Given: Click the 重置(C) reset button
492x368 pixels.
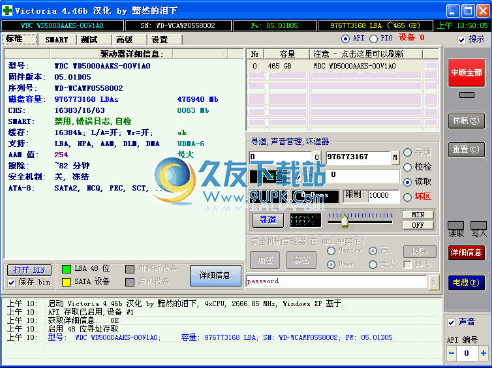Looking at the screenshot, I should coord(466,149).
